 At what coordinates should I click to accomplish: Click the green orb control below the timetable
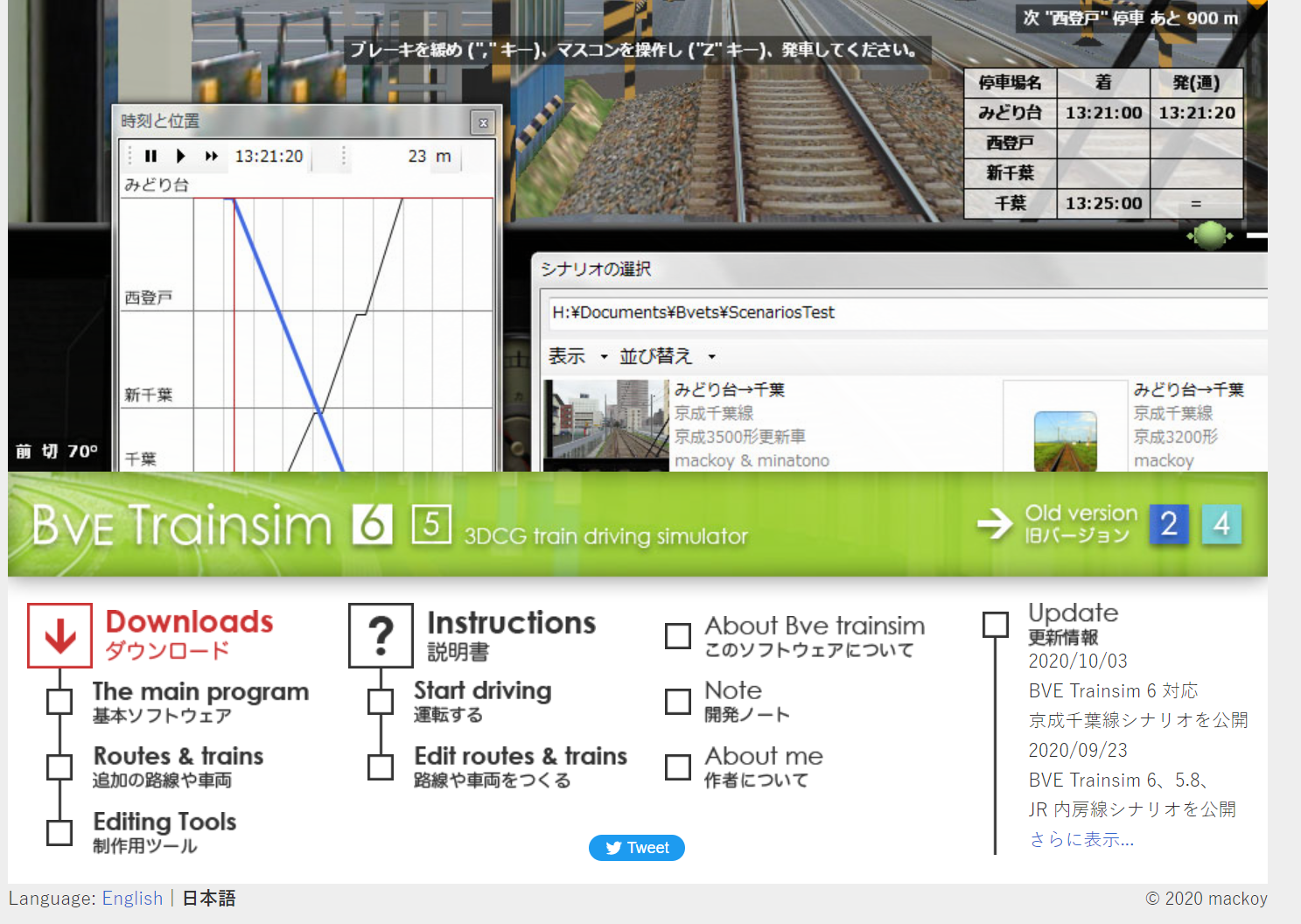[1210, 235]
